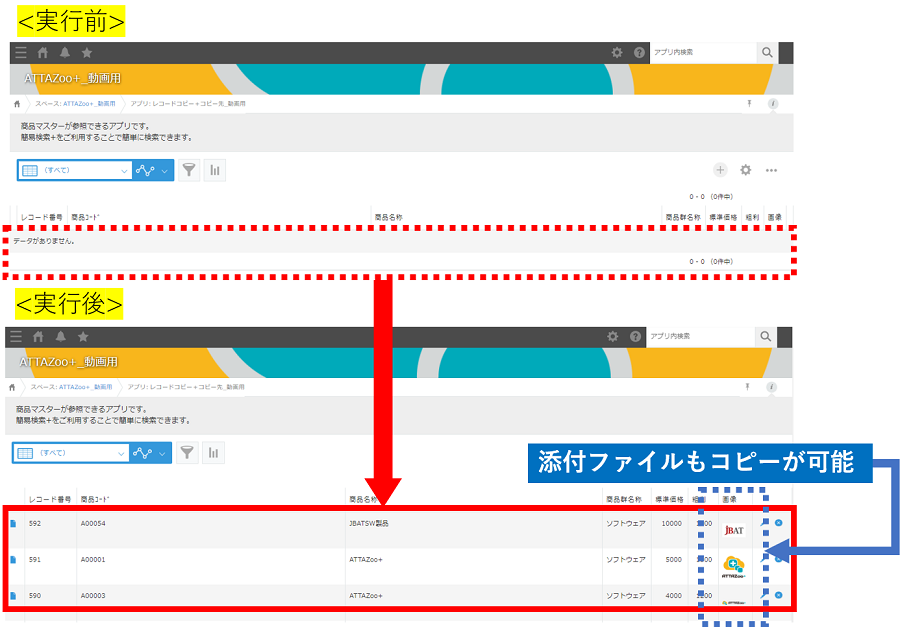Open the "..." more options icon
900x627 pixels.
tap(770, 170)
